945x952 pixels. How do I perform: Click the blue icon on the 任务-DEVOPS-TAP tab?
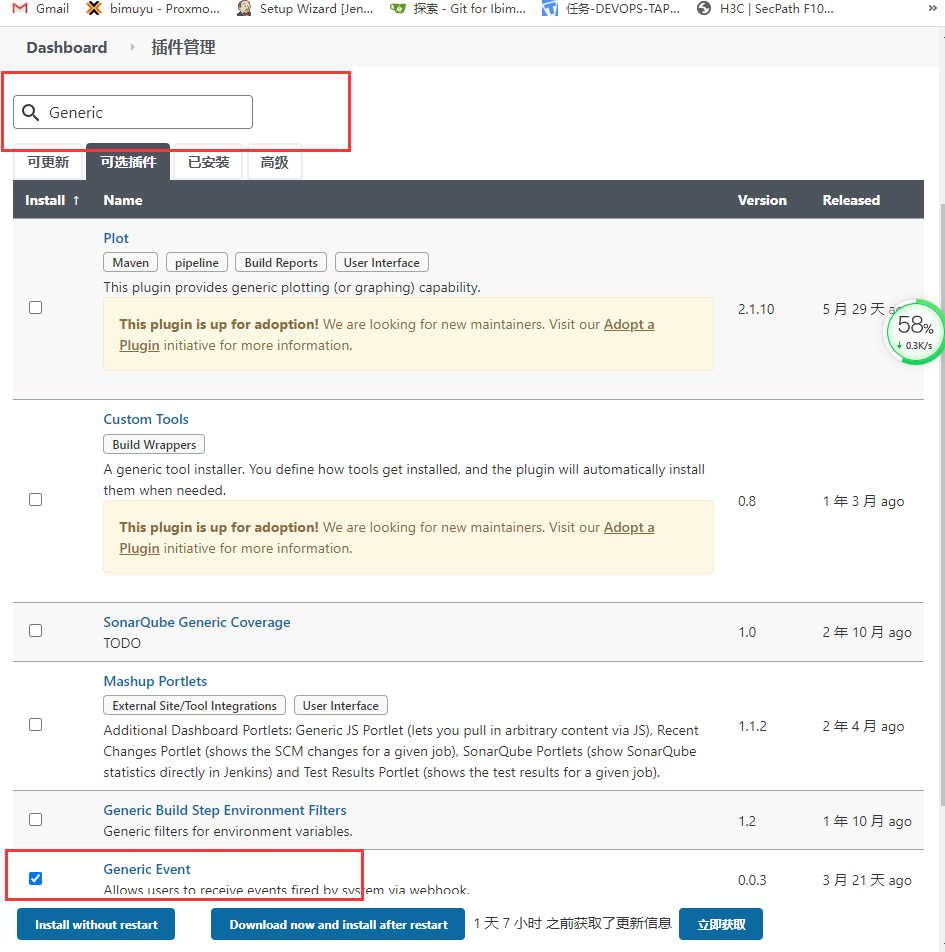click(x=548, y=10)
